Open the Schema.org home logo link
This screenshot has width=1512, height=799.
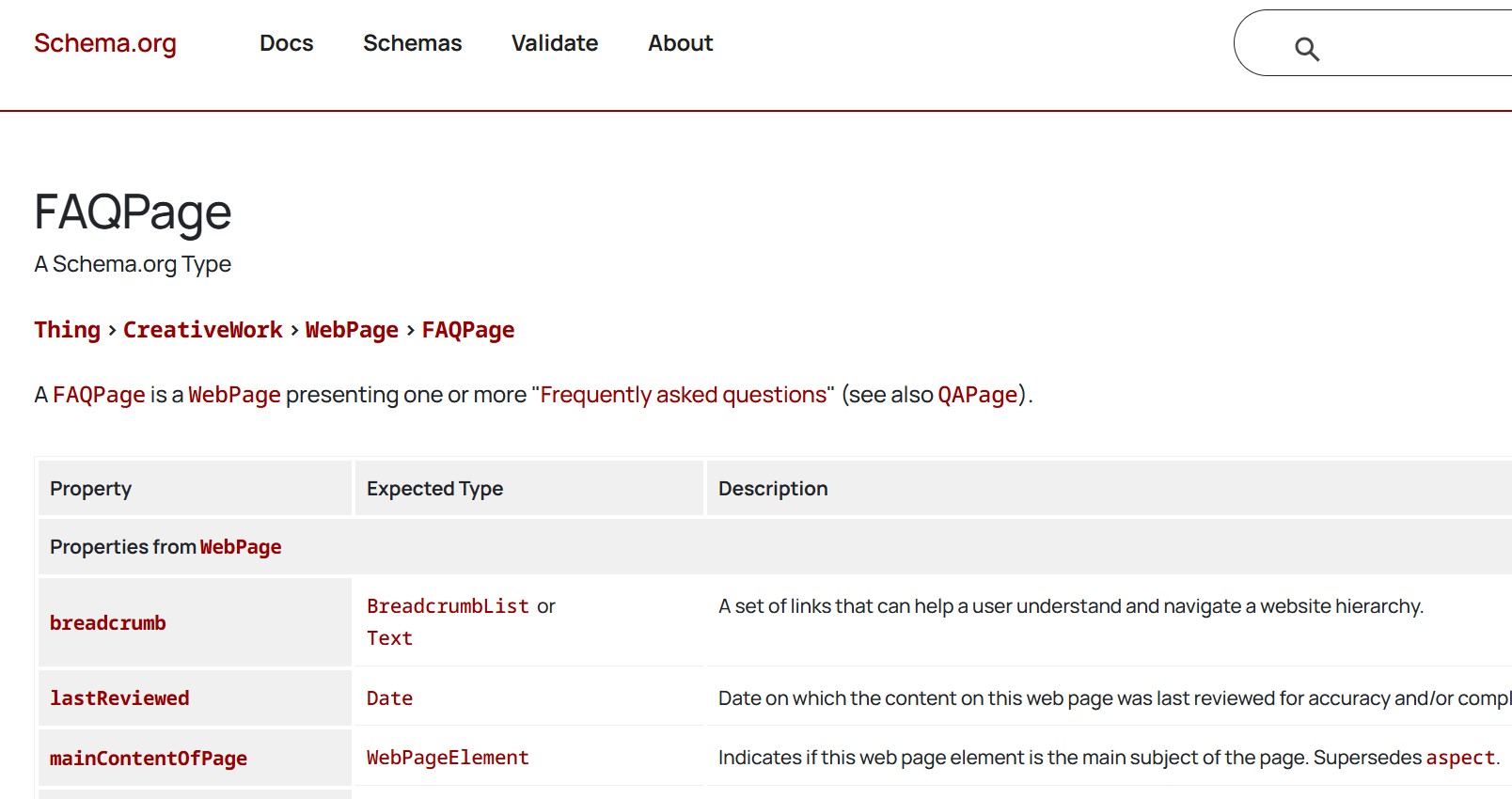click(x=105, y=43)
